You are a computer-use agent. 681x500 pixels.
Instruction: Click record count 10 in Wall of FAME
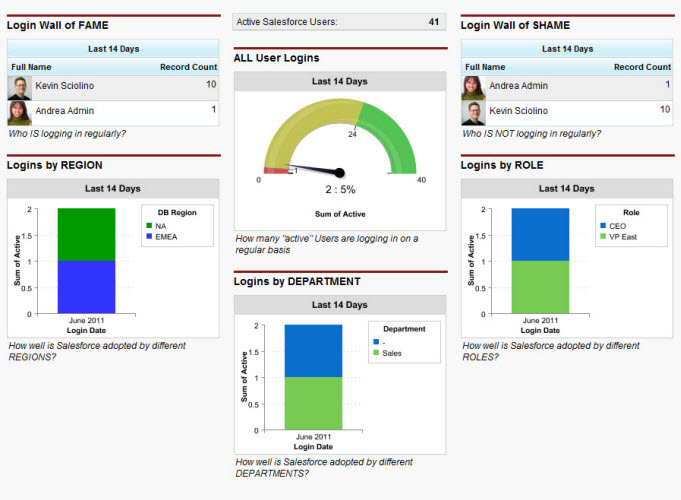[x=211, y=84]
